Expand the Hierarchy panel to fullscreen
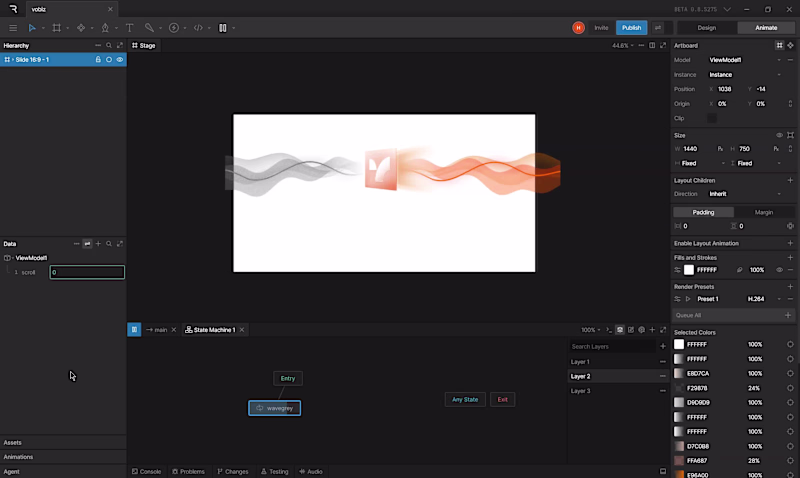This screenshot has width=800, height=478. pos(120,45)
